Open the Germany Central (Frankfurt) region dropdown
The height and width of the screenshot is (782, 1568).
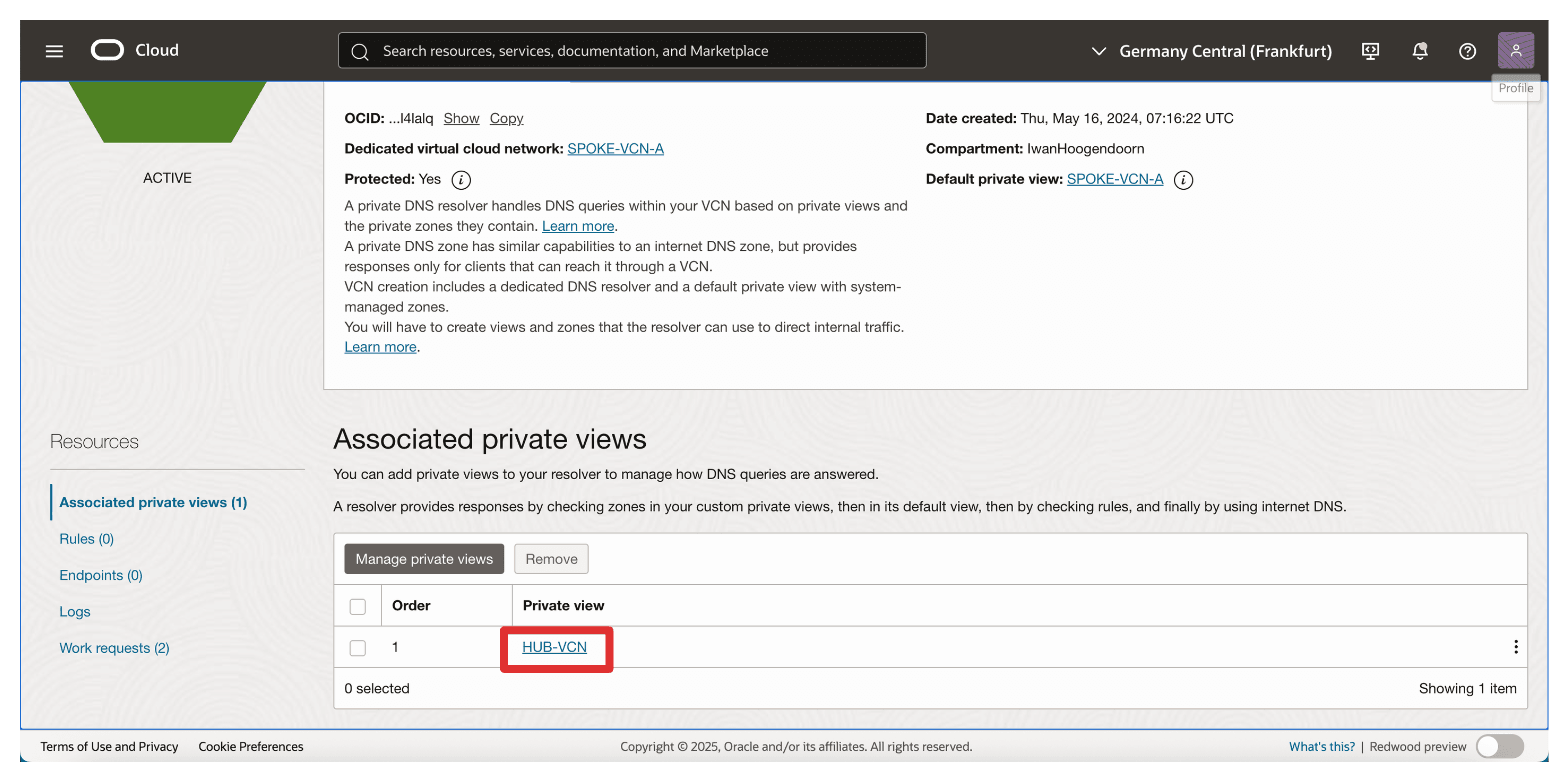(x=1211, y=51)
